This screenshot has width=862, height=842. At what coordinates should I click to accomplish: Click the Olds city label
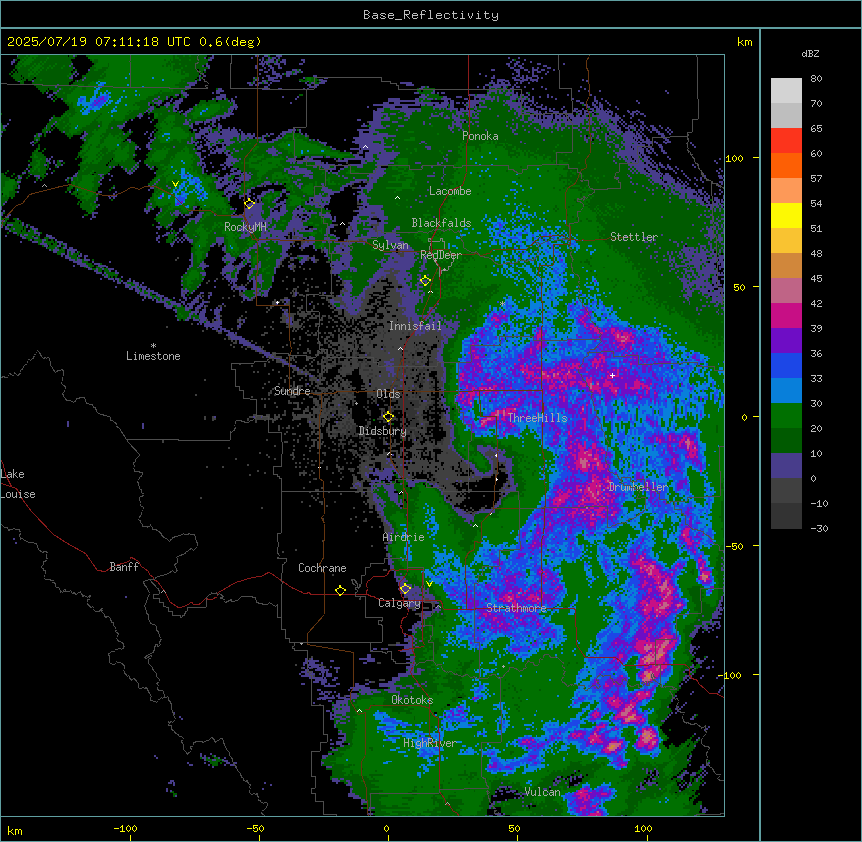coord(388,394)
